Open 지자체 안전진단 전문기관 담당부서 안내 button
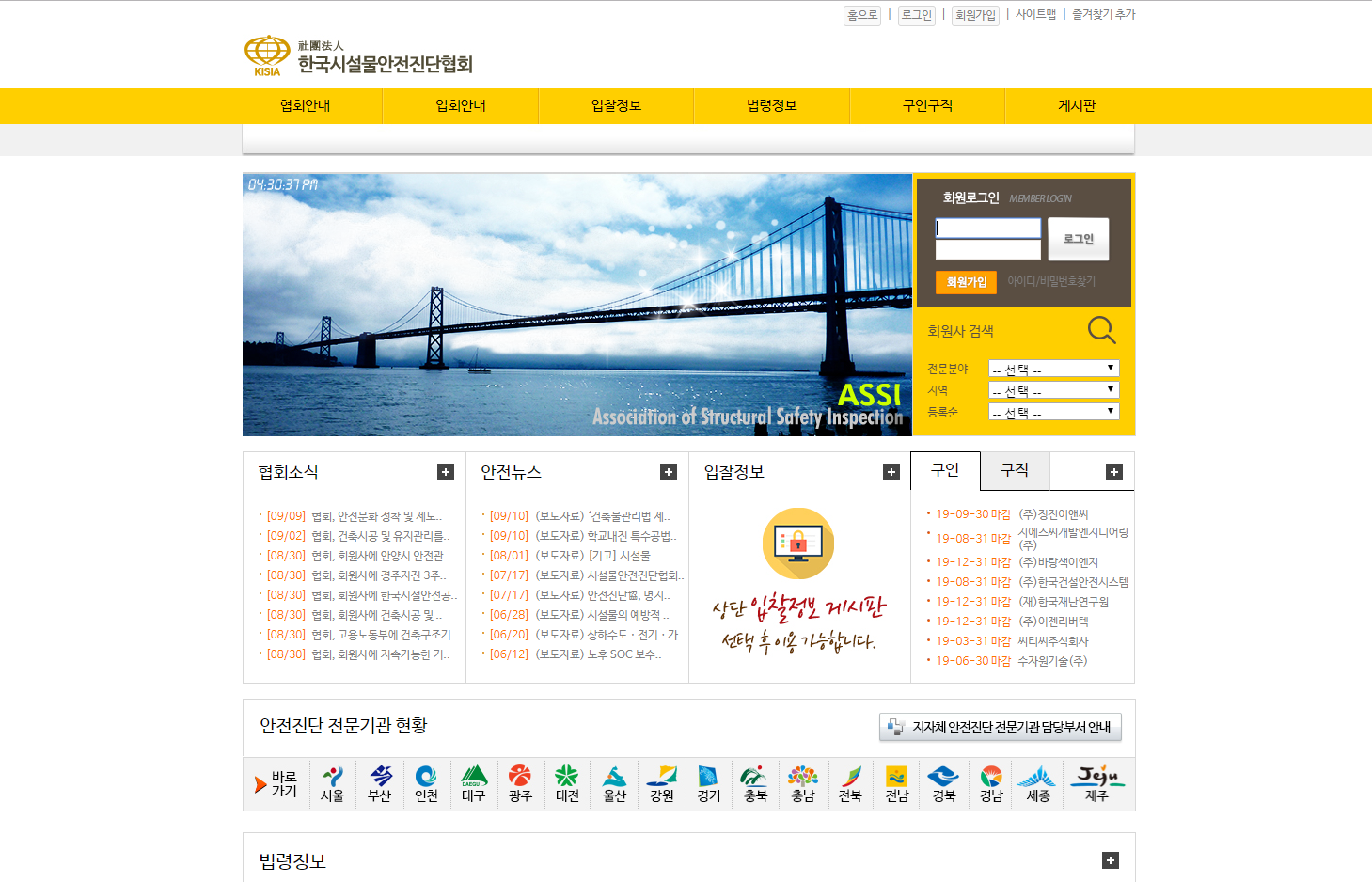This screenshot has height=882, width=1372. pyautogui.click(x=1001, y=727)
